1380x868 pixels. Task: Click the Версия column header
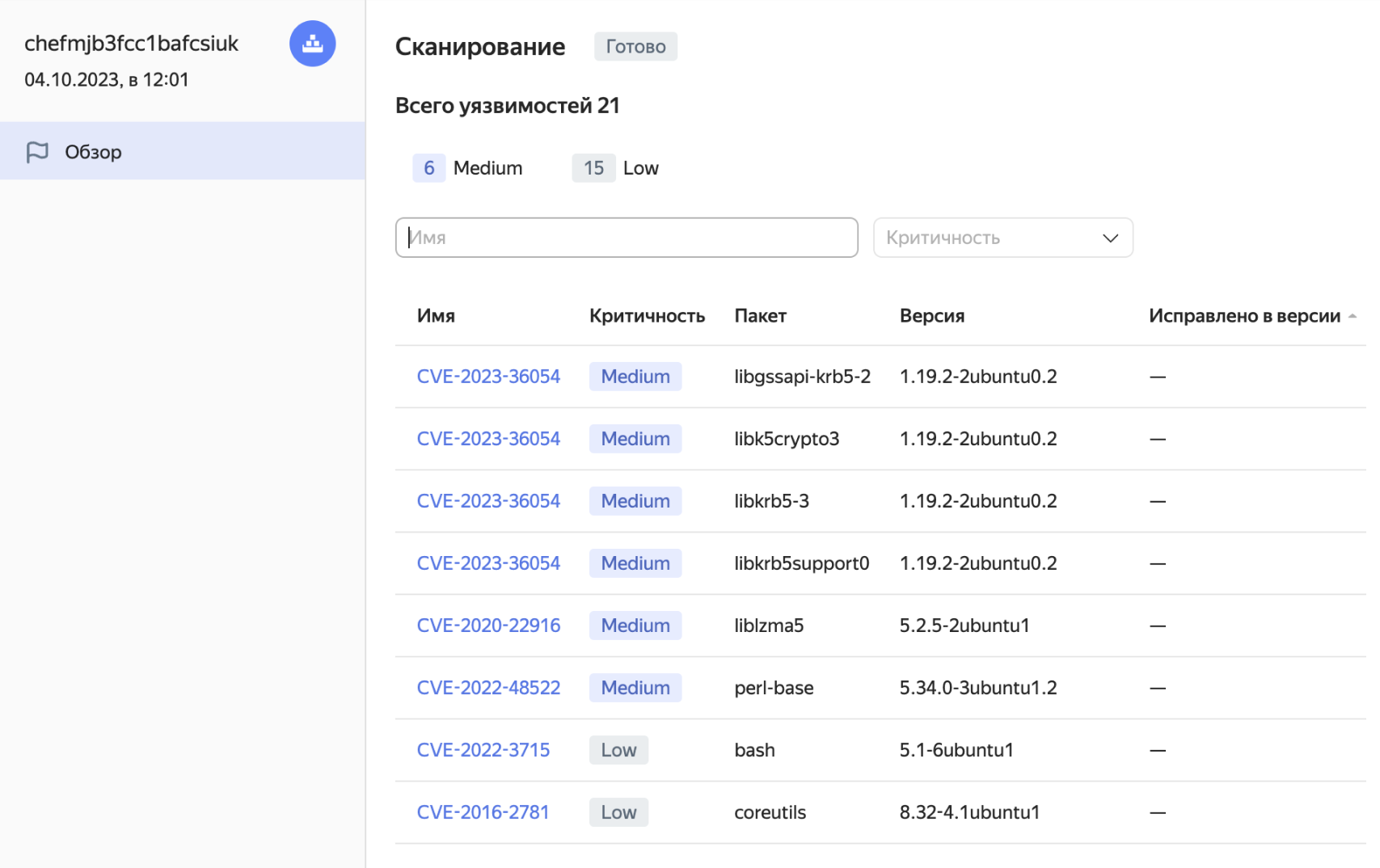tap(932, 316)
